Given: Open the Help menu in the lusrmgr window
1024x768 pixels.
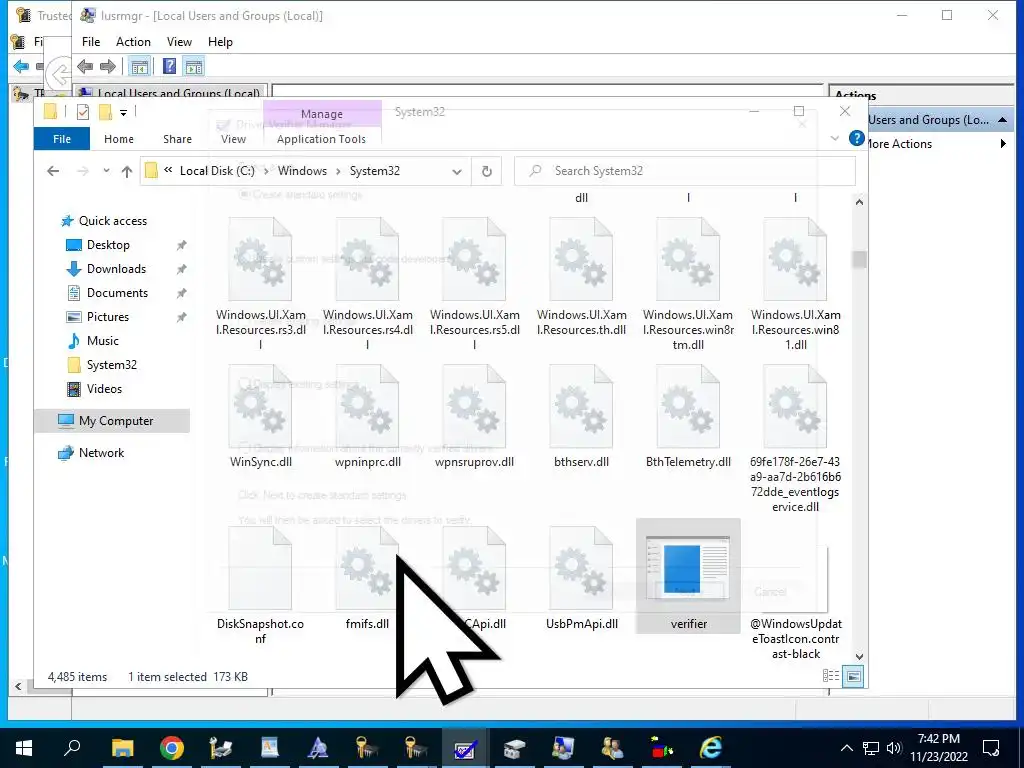Looking at the screenshot, I should coord(220,42).
